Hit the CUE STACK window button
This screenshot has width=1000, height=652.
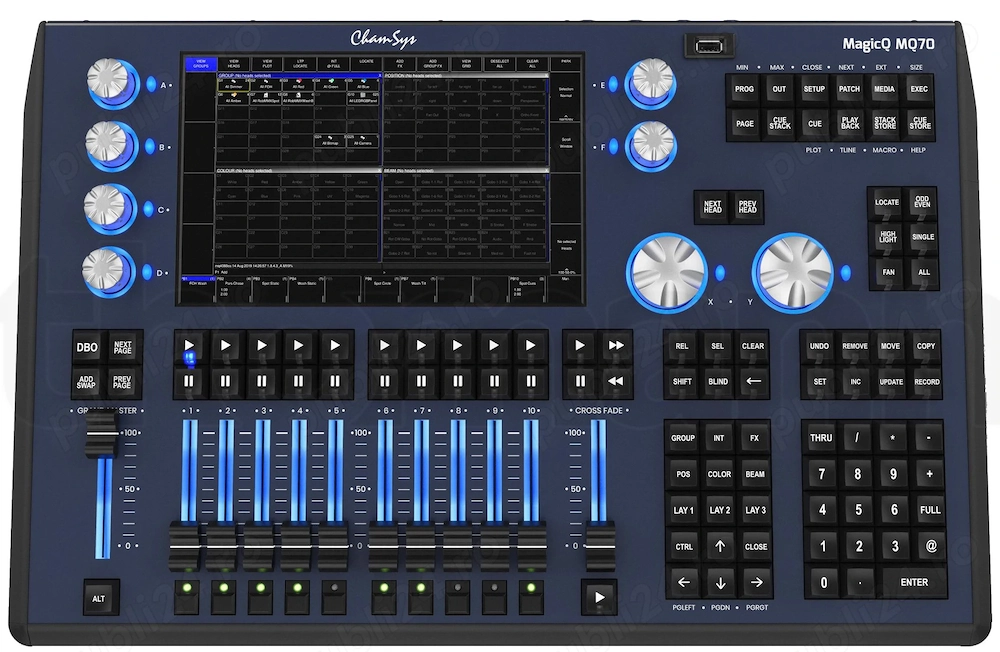pos(779,124)
